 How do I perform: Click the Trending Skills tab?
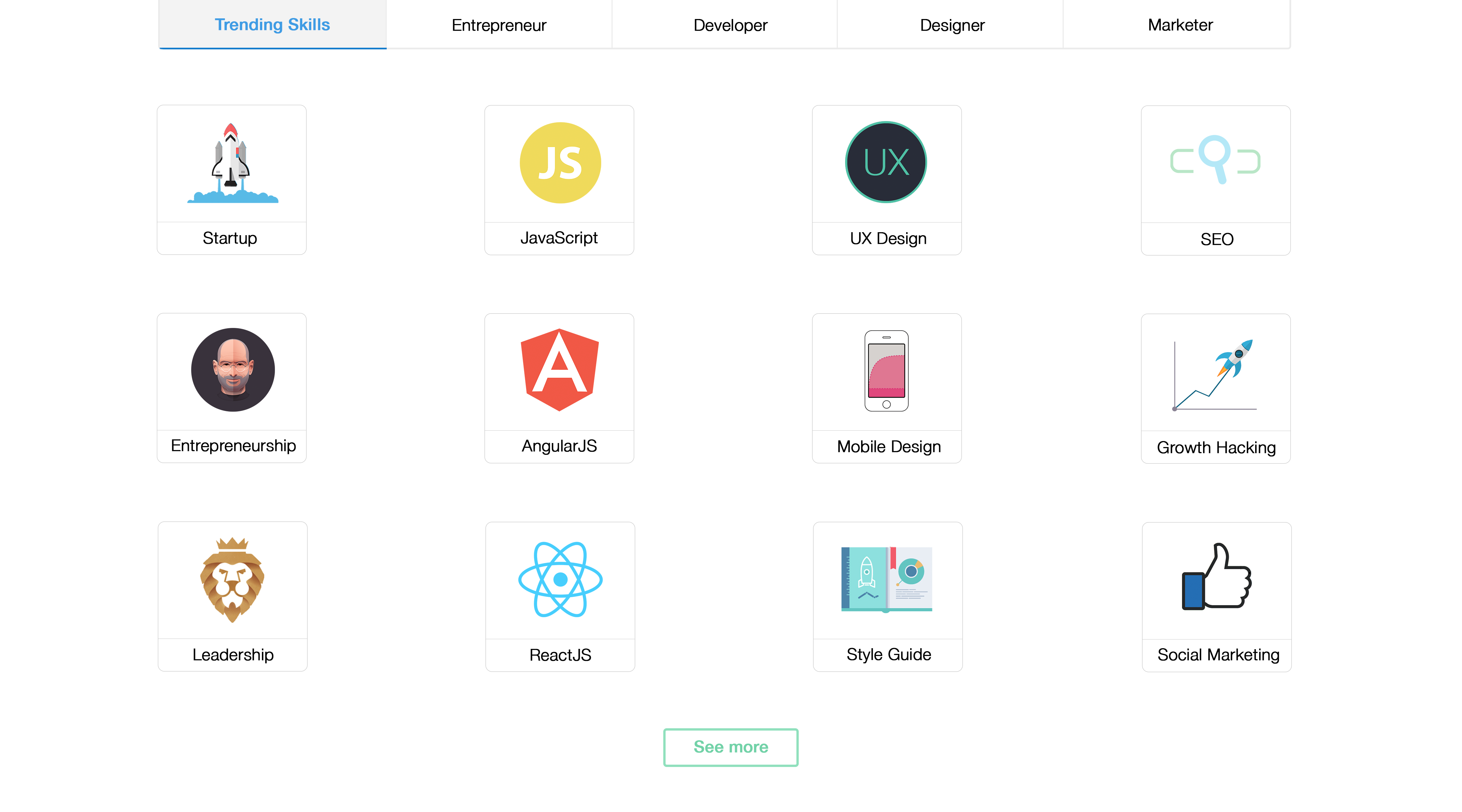click(273, 25)
